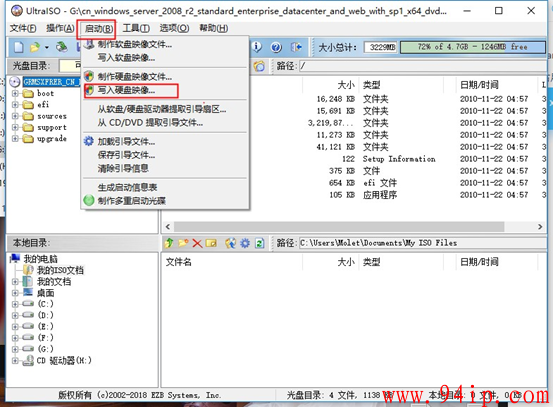Viewport: 553px width, 407px height.
Task: Click the refresh icon in local toolbar
Action: (260, 243)
